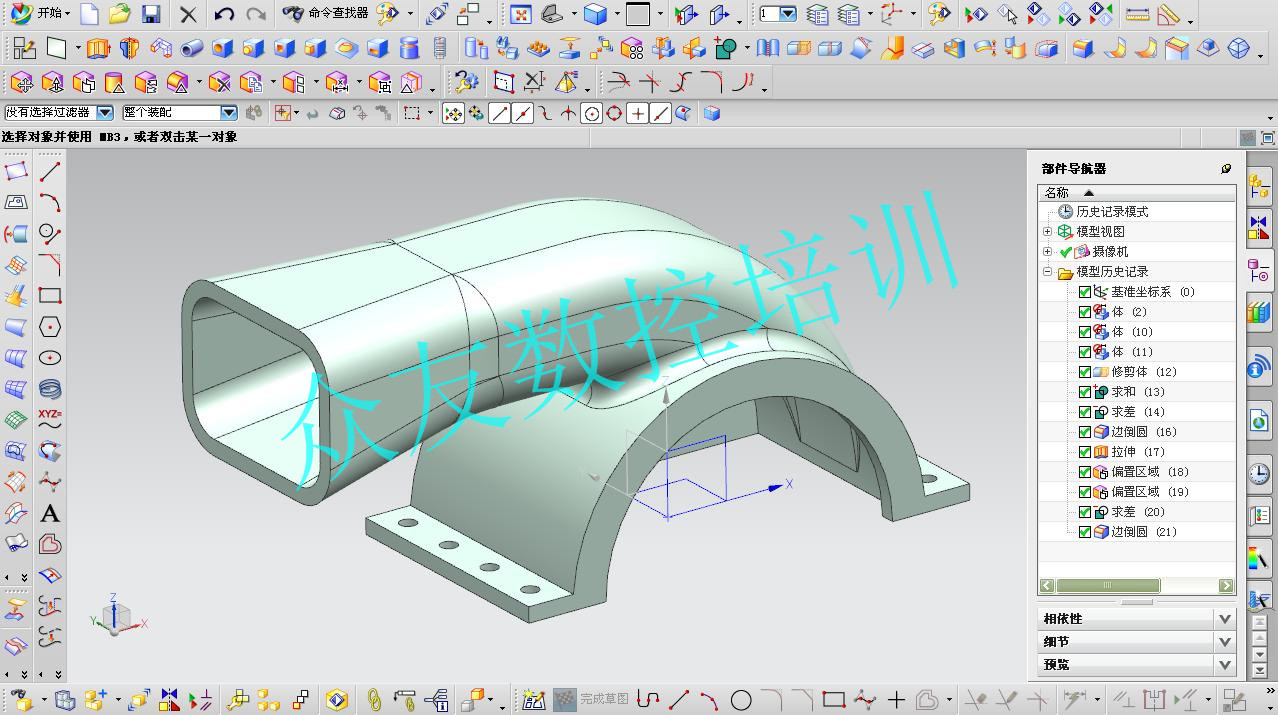Open the selection filter dropdown 没有选择过滤器

(104, 113)
